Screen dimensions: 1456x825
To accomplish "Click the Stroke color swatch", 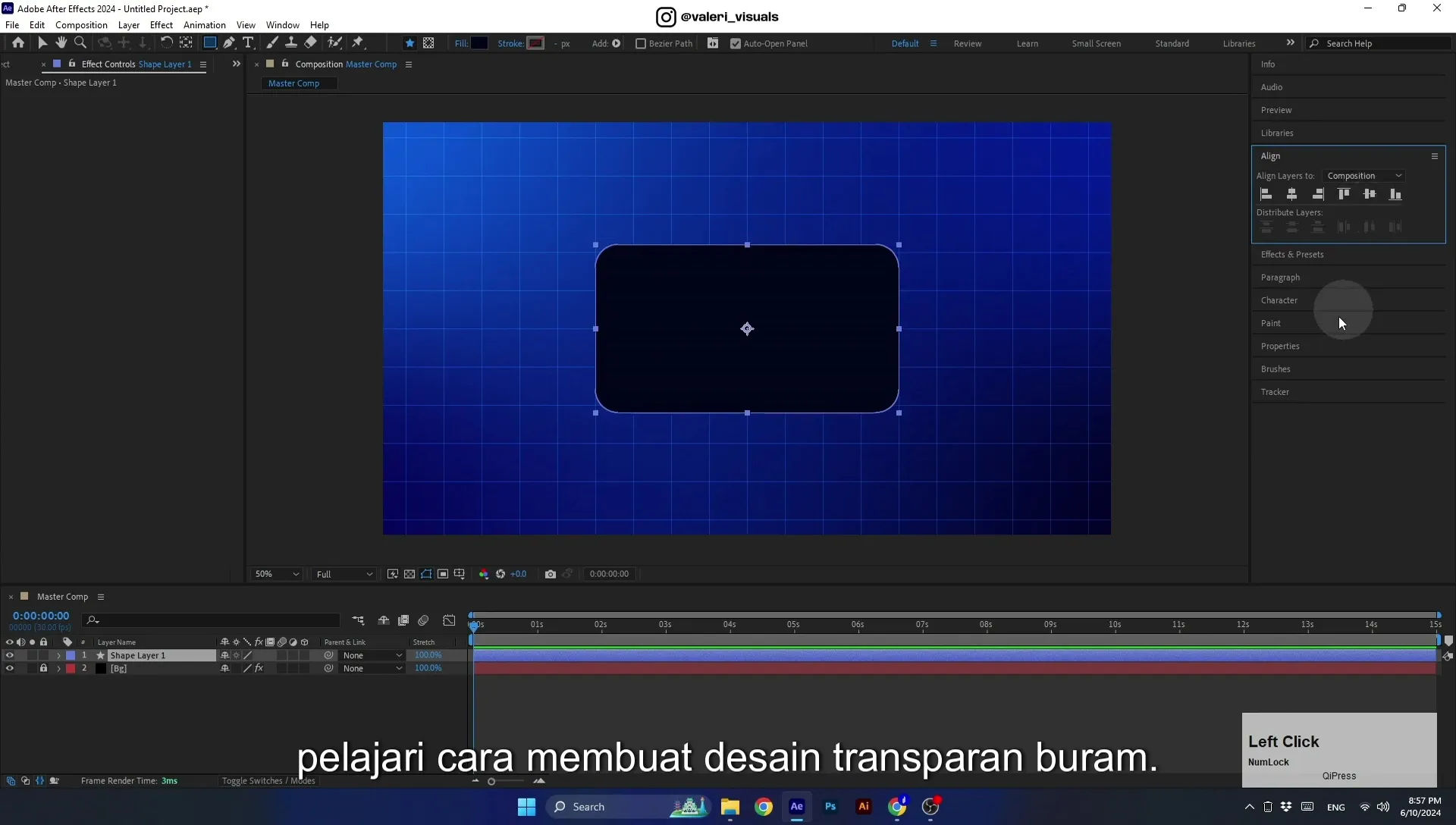I will pyautogui.click(x=535, y=43).
